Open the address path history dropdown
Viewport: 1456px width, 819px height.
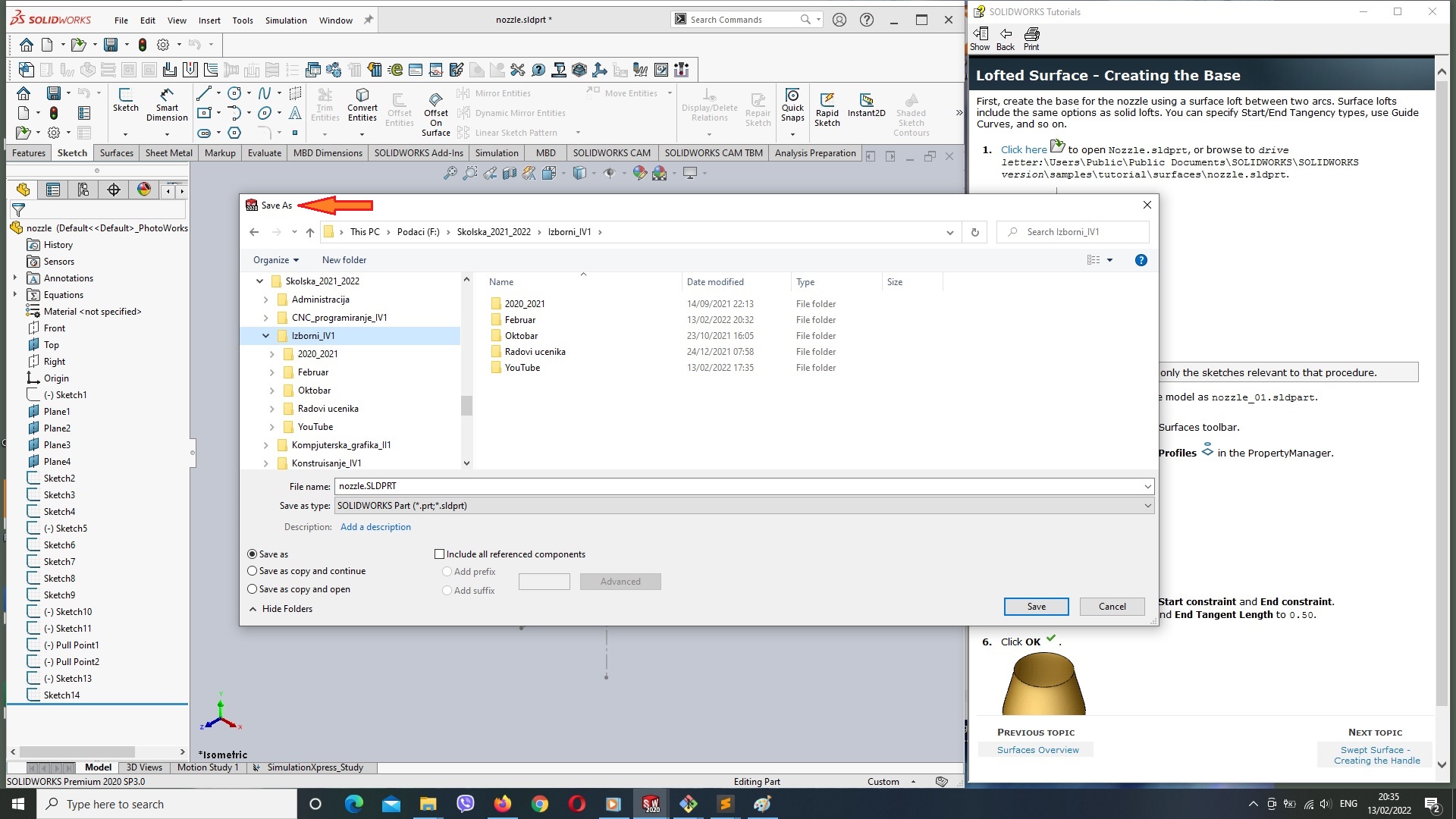pyautogui.click(x=949, y=232)
